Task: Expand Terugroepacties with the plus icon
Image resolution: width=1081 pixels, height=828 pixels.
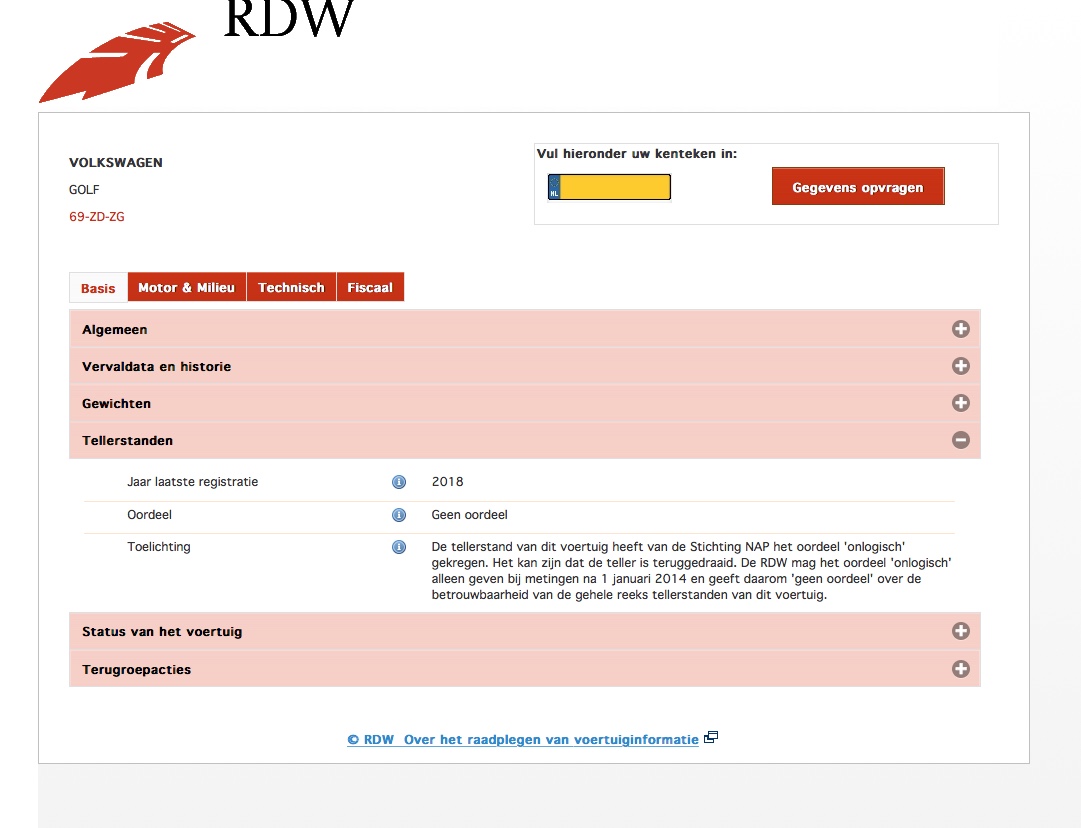Action: tap(960, 669)
